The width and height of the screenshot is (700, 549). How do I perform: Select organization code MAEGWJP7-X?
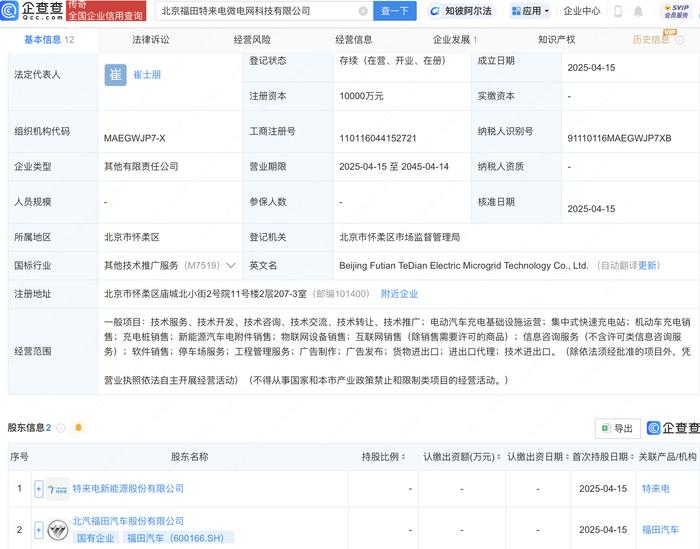134,138
